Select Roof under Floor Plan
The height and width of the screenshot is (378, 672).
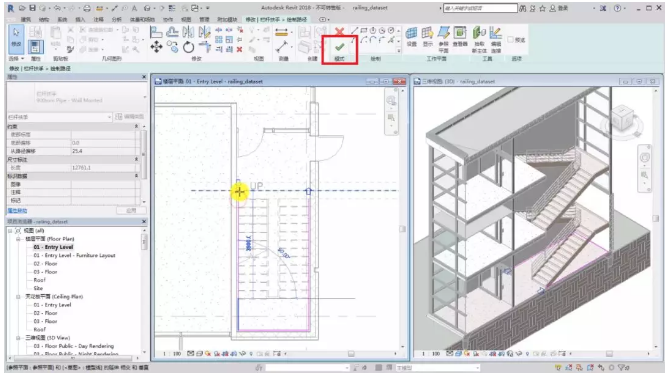coord(39,280)
